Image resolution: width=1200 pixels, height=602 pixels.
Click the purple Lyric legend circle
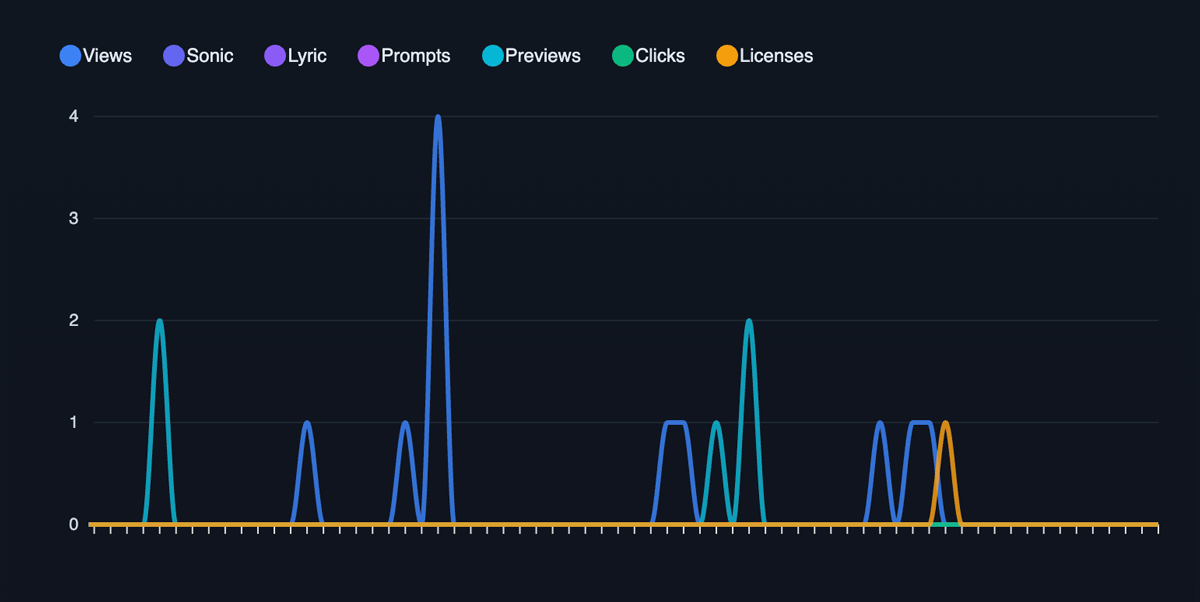(x=275, y=56)
